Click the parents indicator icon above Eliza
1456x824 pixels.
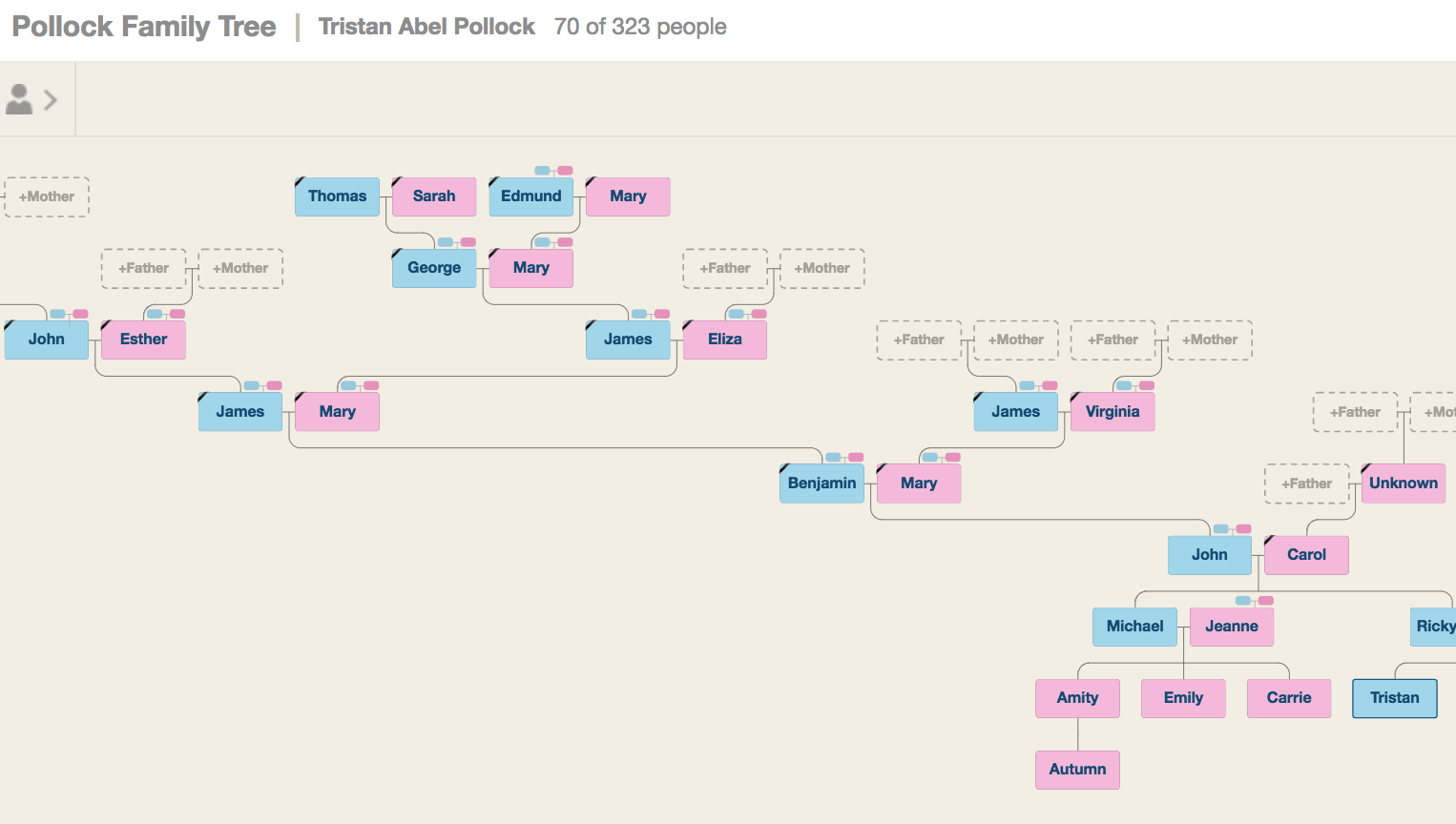746,314
